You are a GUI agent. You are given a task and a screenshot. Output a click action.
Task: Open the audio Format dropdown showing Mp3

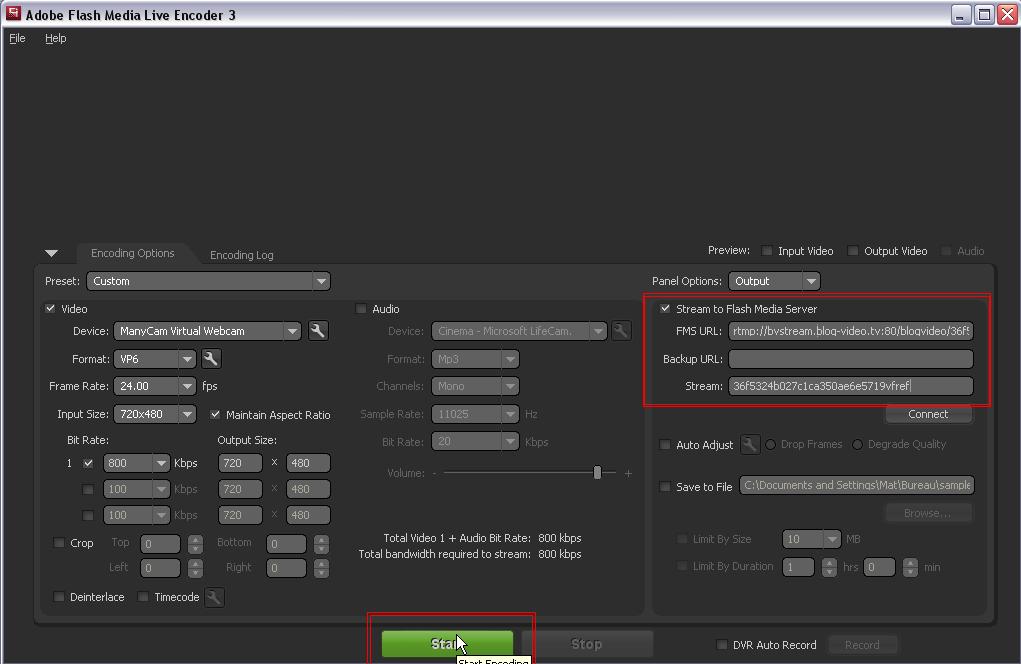[475, 359]
